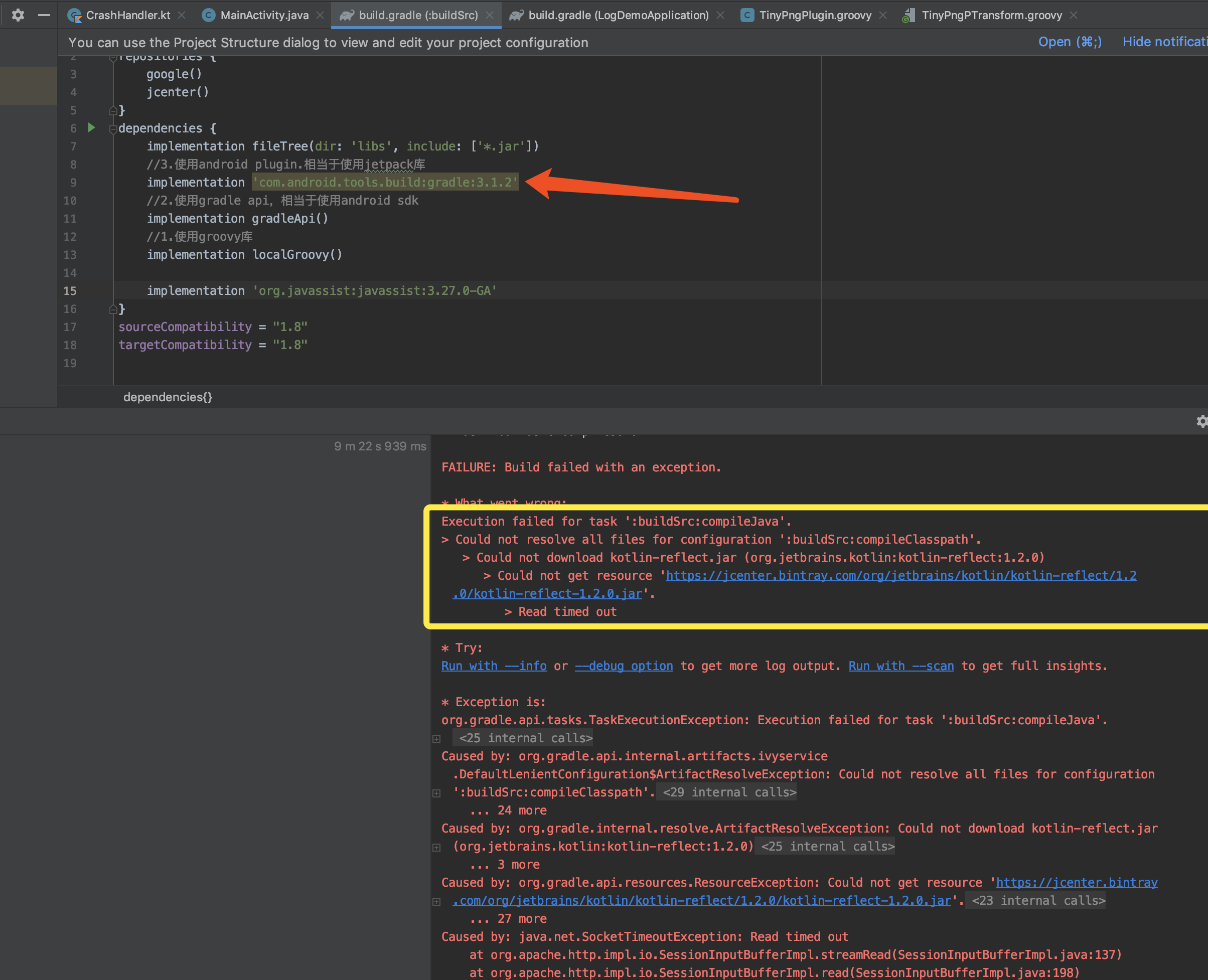Click dependencies{} breadcrumb
The height and width of the screenshot is (980, 1208).
pyautogui.click(x=168, y=397)
